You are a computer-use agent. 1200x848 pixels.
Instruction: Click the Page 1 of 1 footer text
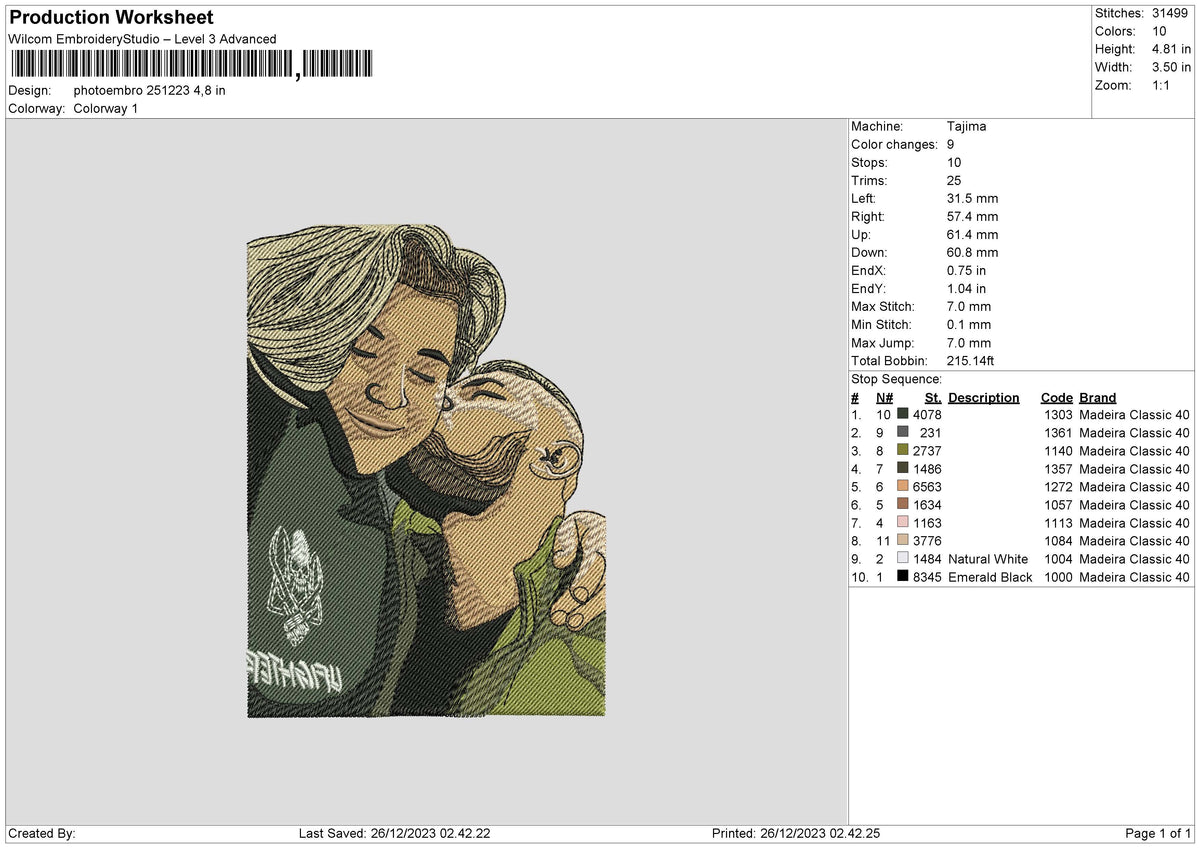click(x=1158, y=834)
